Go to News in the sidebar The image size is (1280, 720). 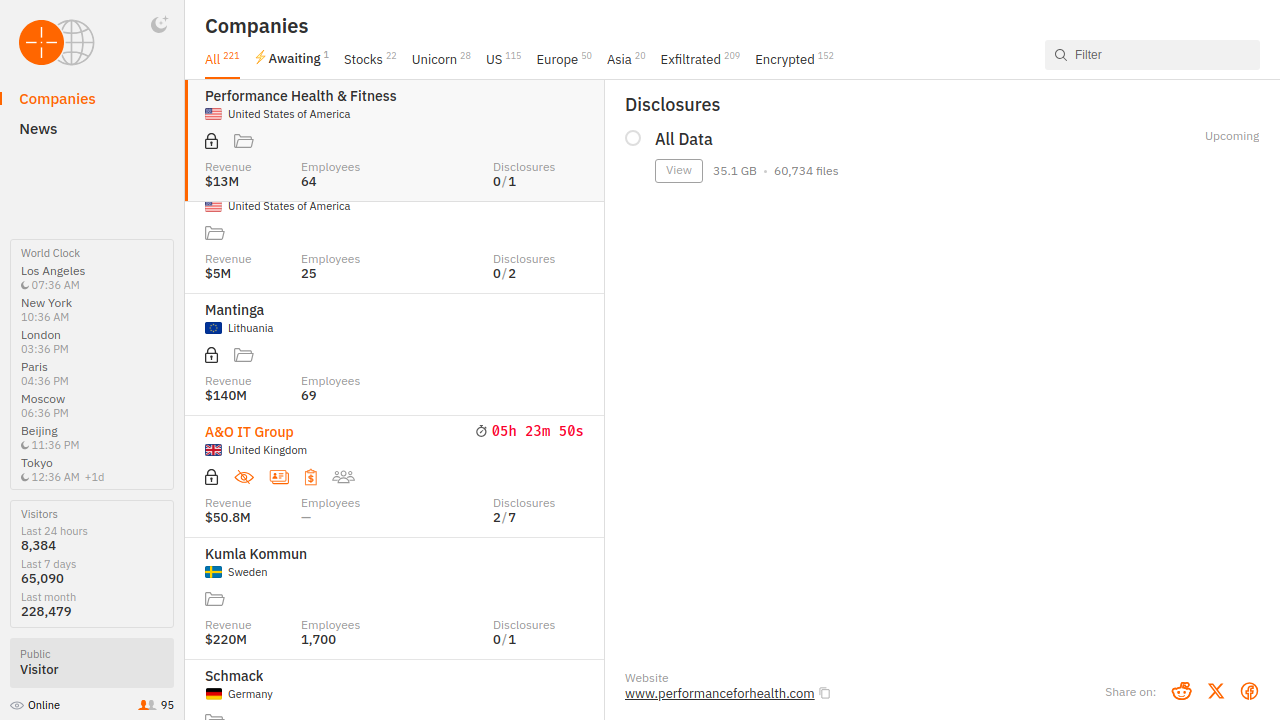38,129
